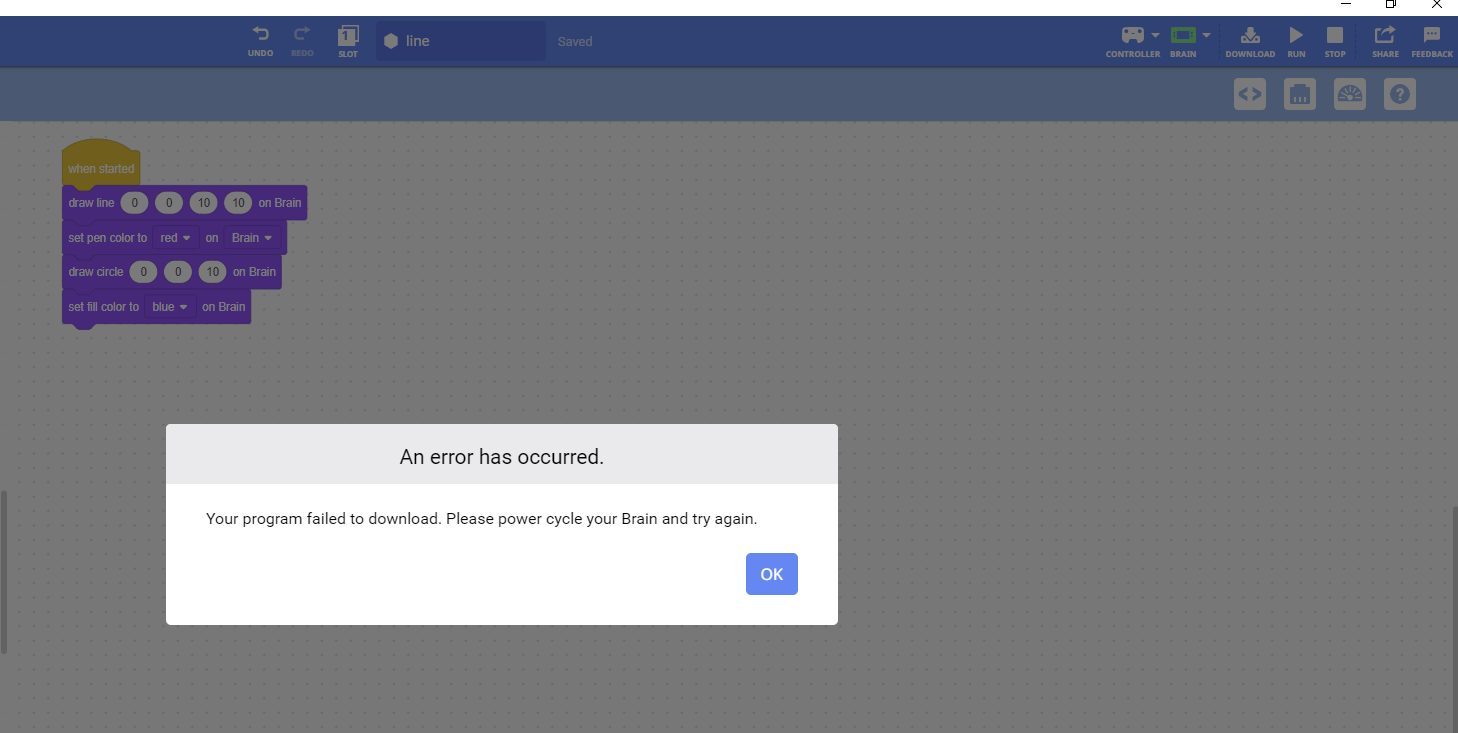Click the 'An error has occurred.' dialog title

tap(502, 457)
